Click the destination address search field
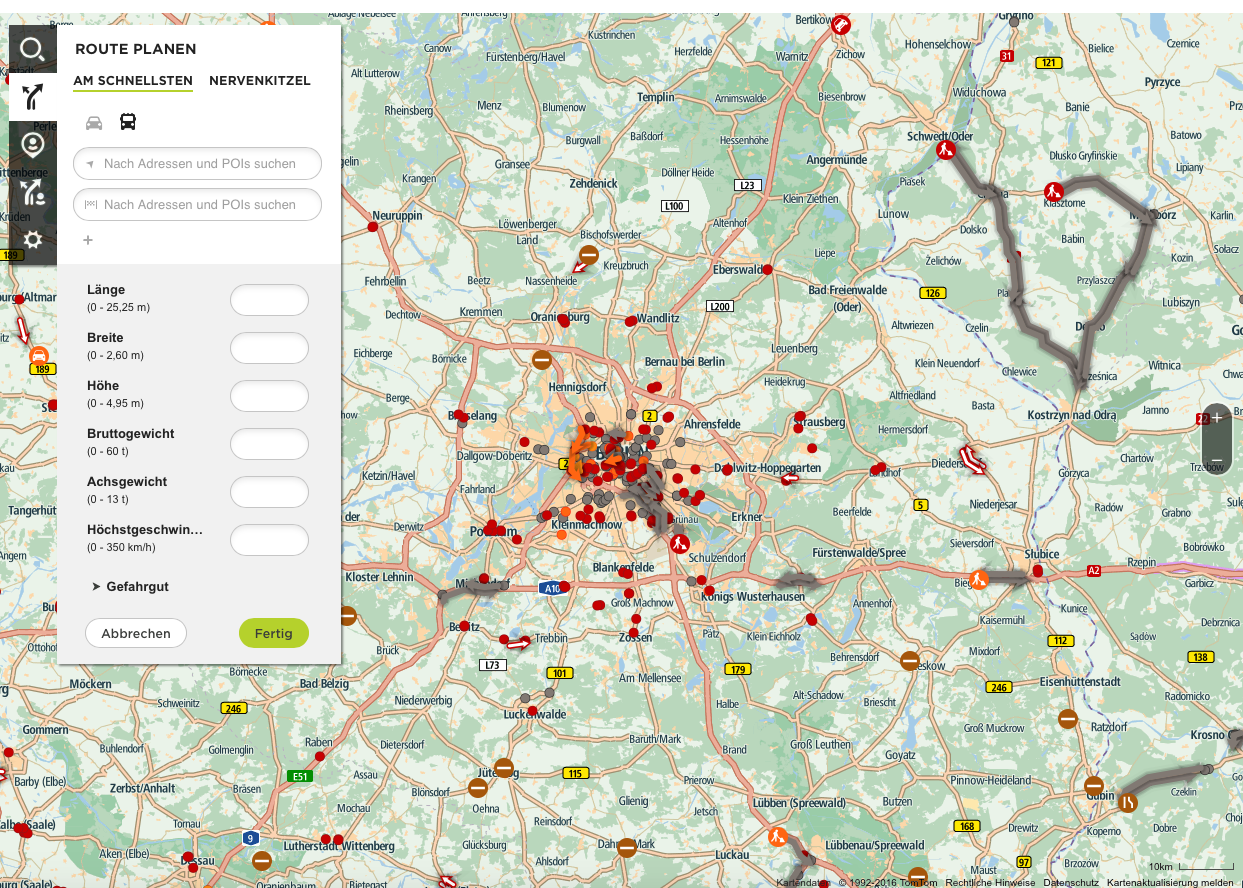Image resolution: width=1243 pixels, height=888 pixels. pyautogui.click(x=198, y=204)
